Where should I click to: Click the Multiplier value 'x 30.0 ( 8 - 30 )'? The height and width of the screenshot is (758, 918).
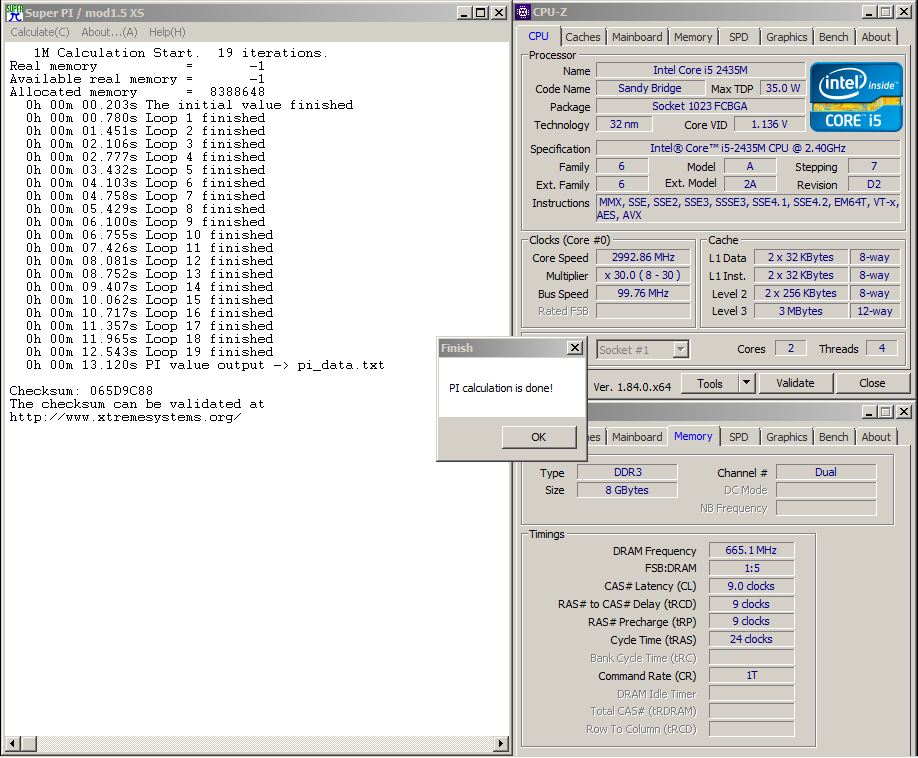[x=643, y=275]
